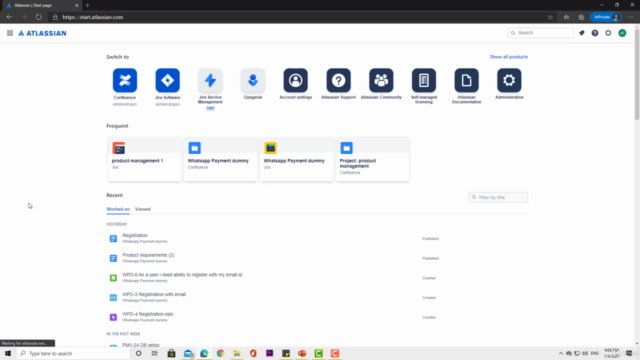Click Windows taskbar search box

pyautogui.click(x=73, y=353)
